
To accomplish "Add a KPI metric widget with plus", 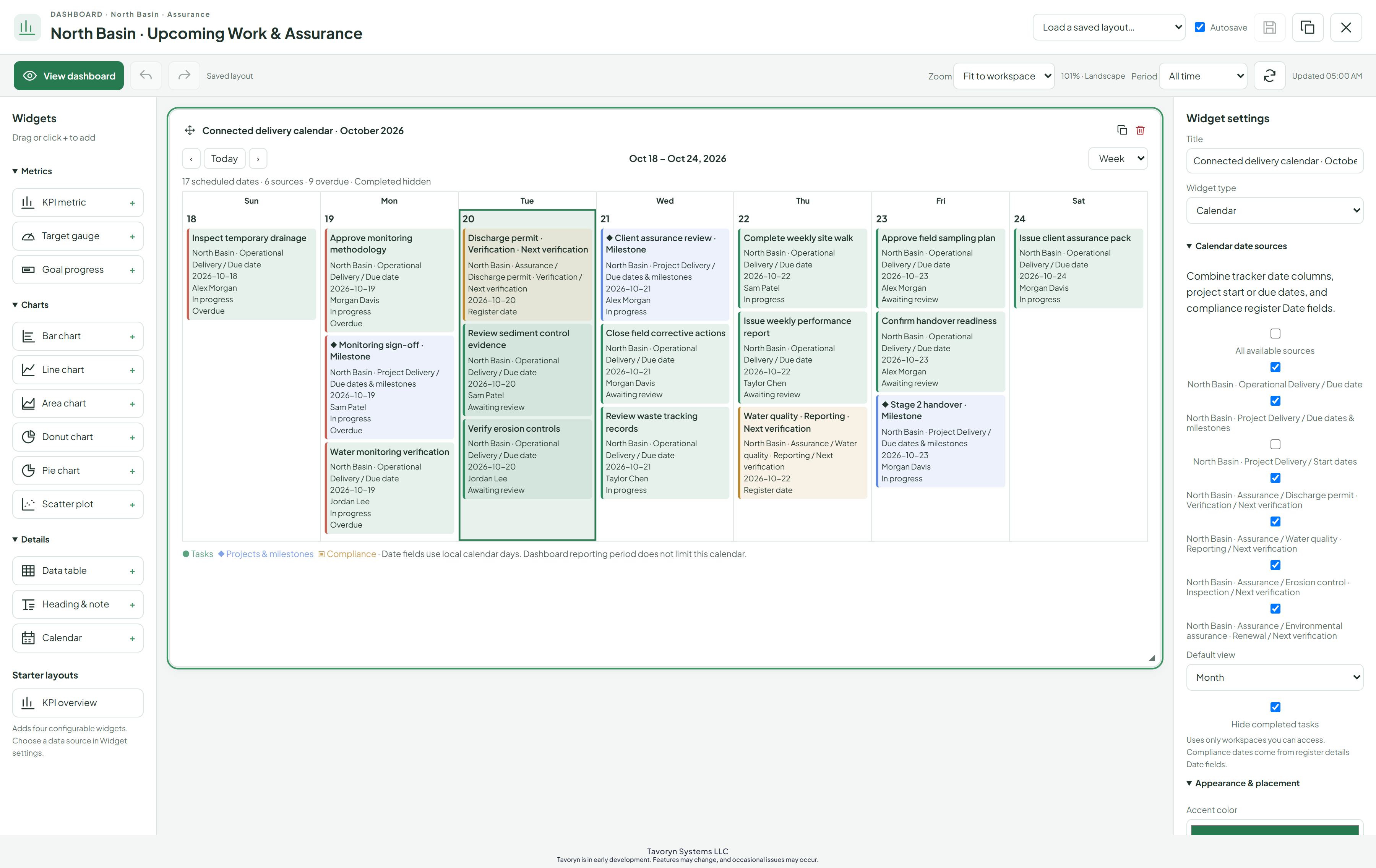I will [x=132, y=203].
